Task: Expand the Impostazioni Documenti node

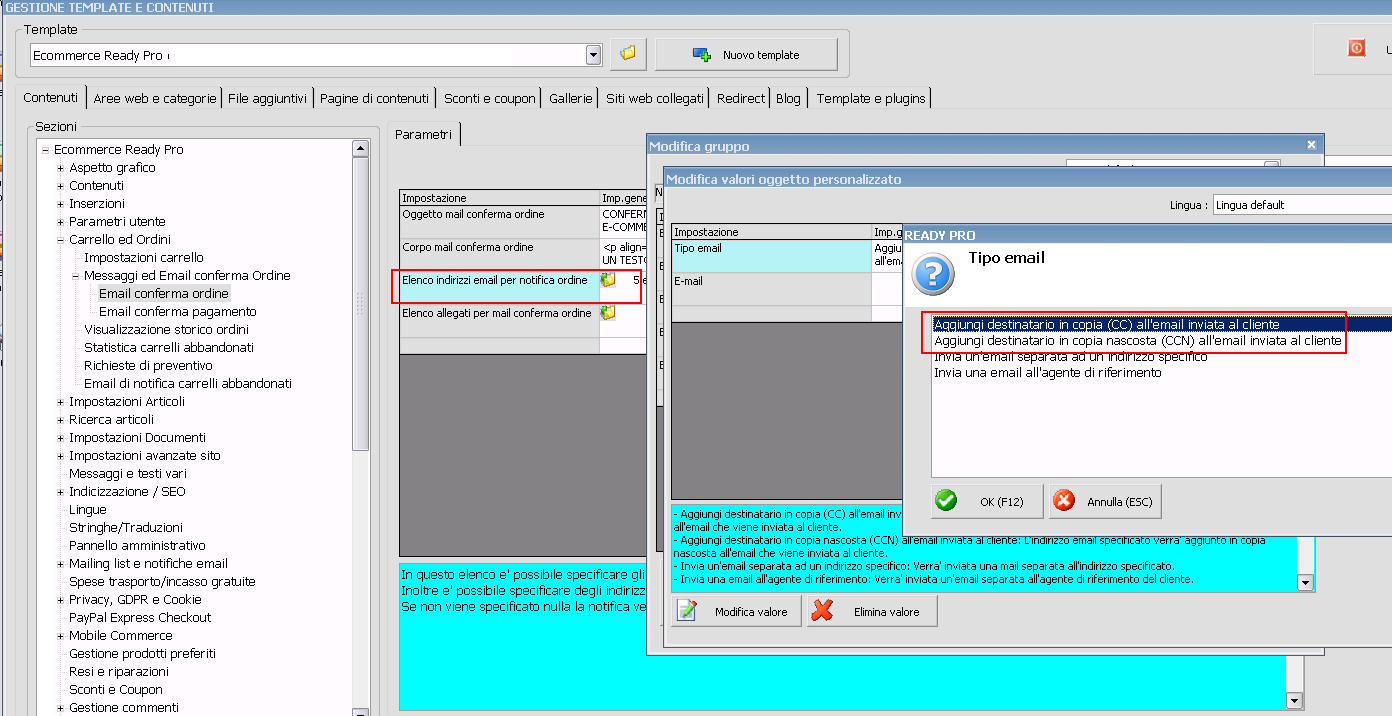Action: coord(61,438)
